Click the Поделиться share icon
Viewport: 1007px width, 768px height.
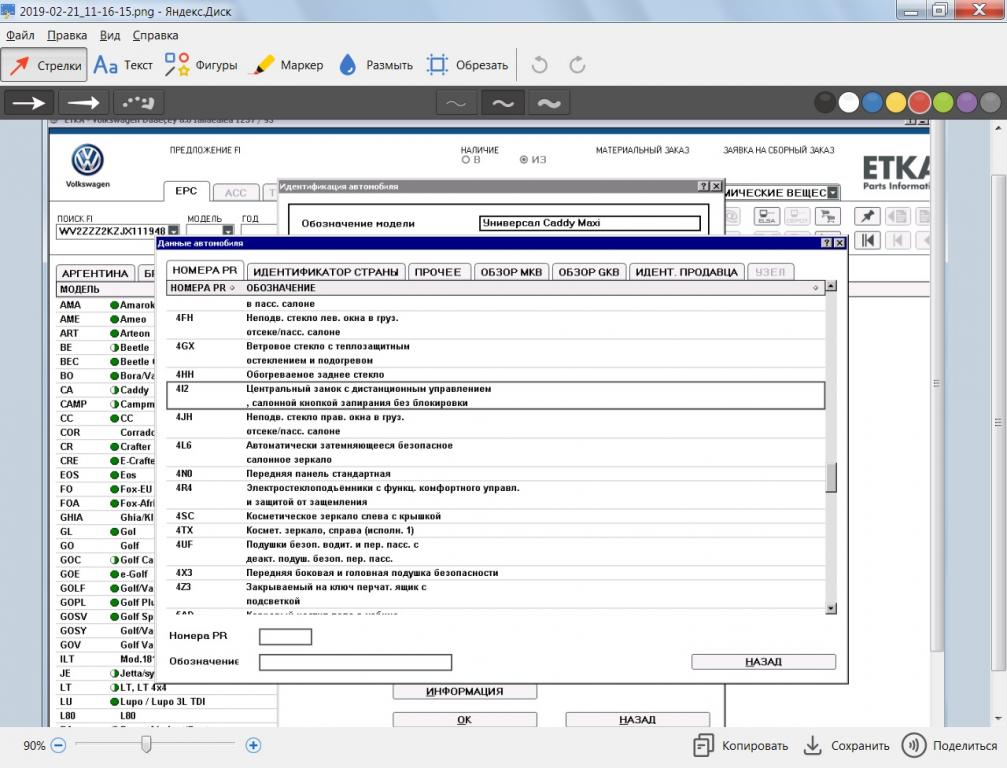click(913, 746)
